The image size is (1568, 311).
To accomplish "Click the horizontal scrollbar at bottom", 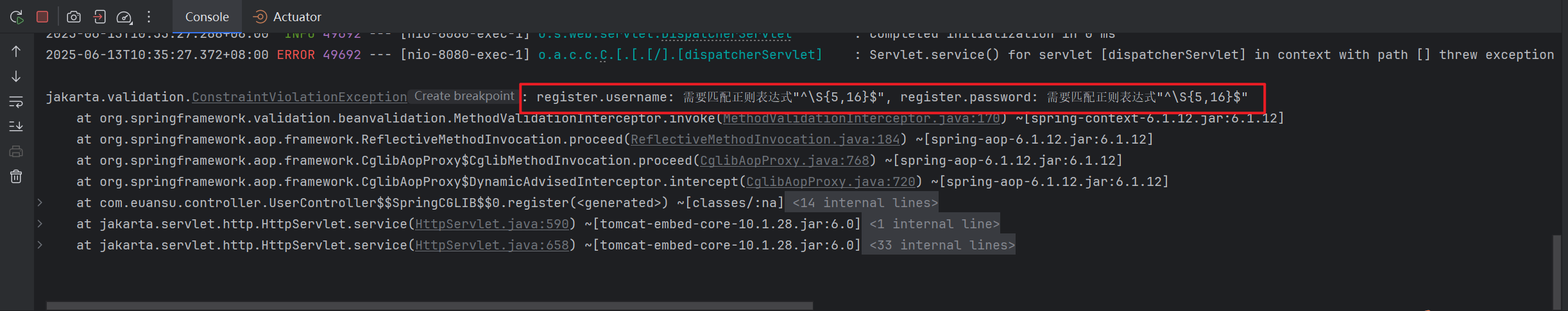I will pos(430,306).
